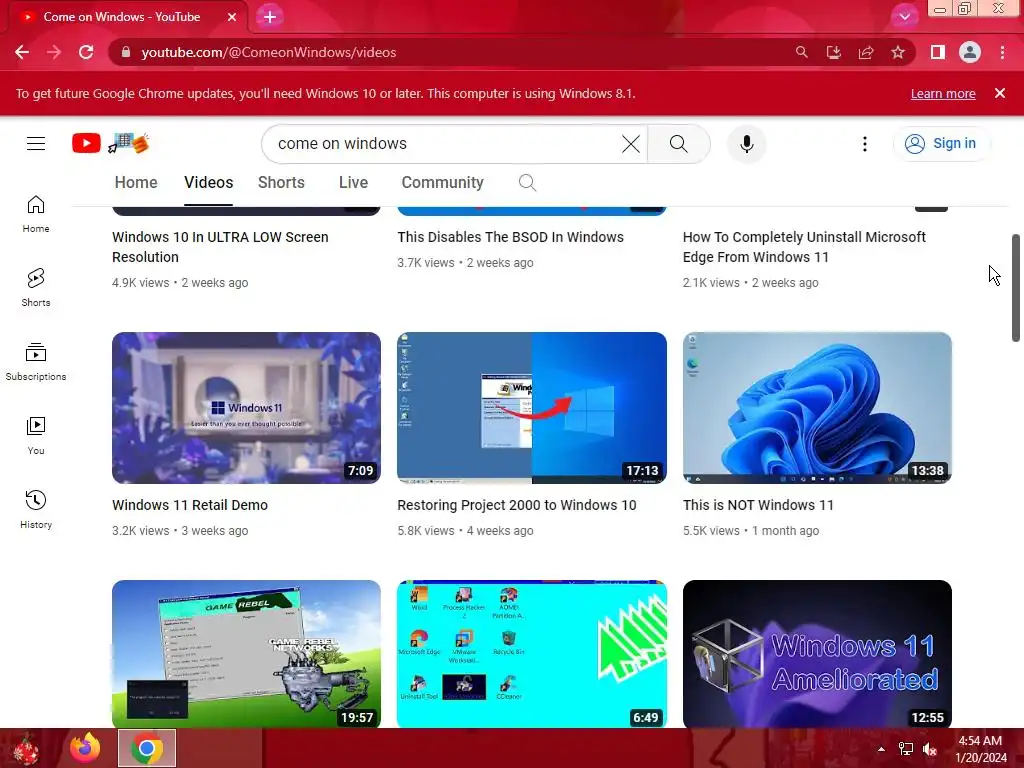Image resolution: width=1024 pixels, height=768 pixels.
Task: Open History in the sidebar
Action: (36, 509)
